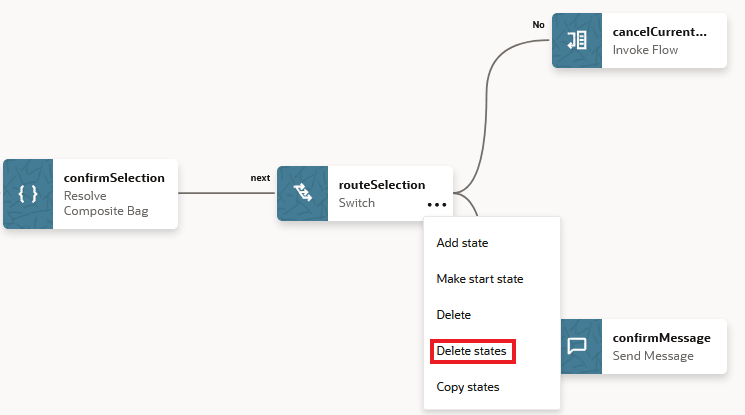This screenshot has height=415, width=745.
Task: Open the three-dot menu on routeSelection
Action: tap(436, 204)
